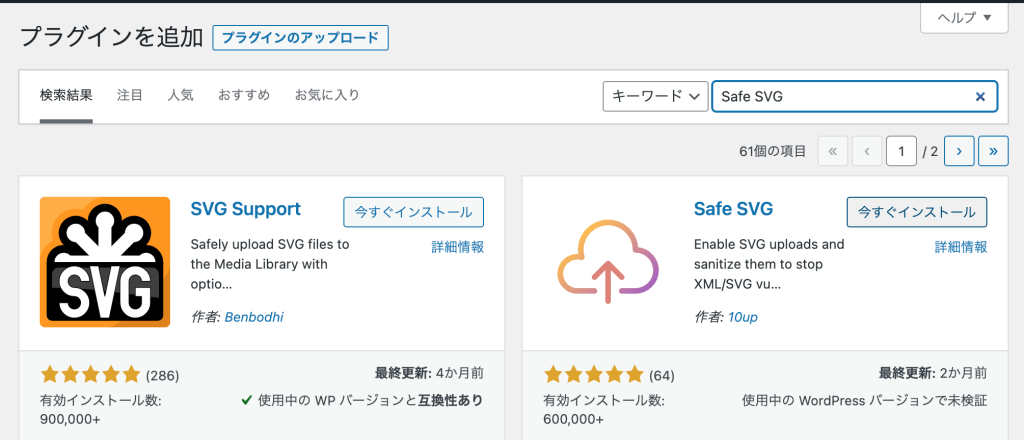Screen dimensions: 1024x440
Task: Open 詳細情報 for Safe SVG
Action: [961, 247]
